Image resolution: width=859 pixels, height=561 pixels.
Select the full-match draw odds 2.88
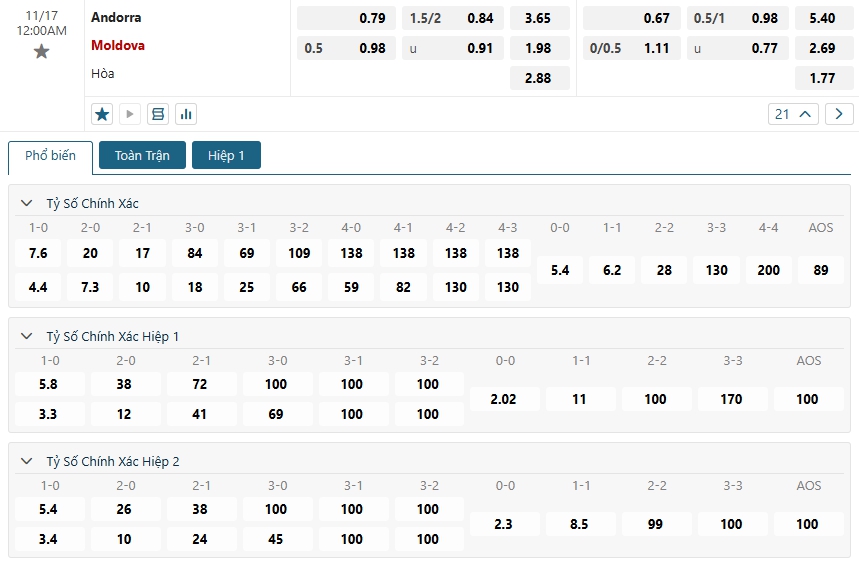pos(539,78)
